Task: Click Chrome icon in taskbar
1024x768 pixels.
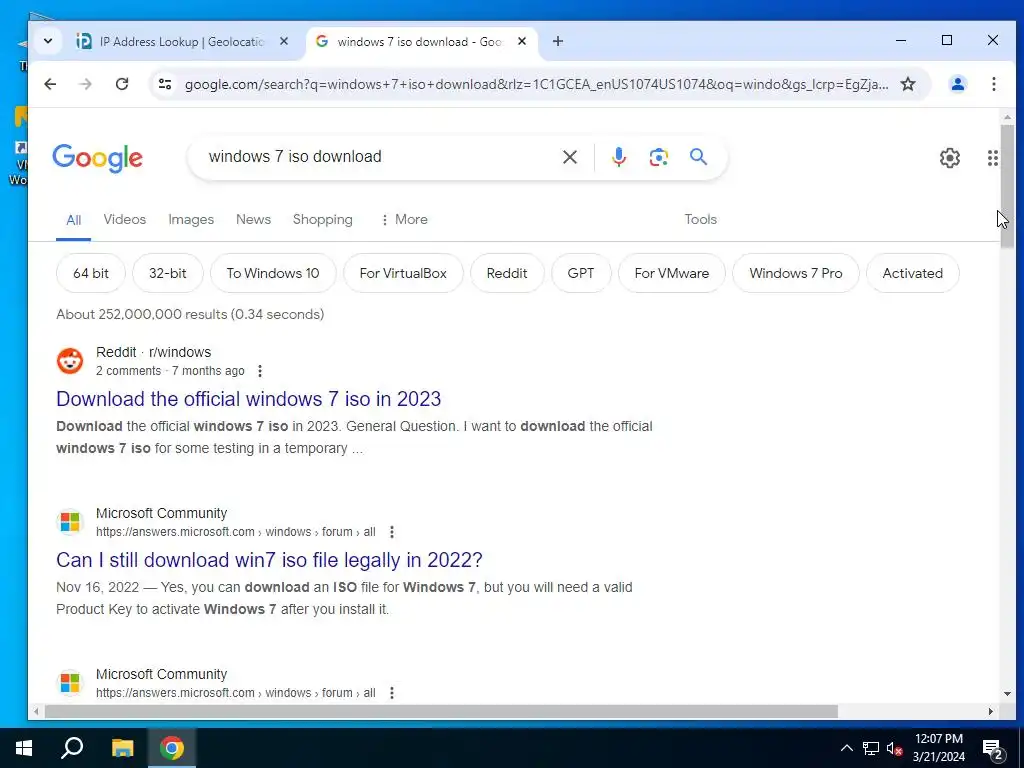Action: (172, 748)
